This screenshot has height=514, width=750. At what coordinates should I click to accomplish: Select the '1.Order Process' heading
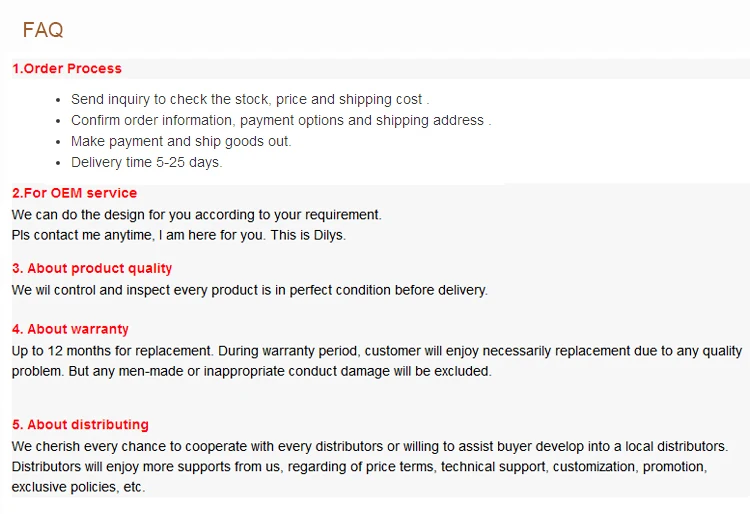67,69
